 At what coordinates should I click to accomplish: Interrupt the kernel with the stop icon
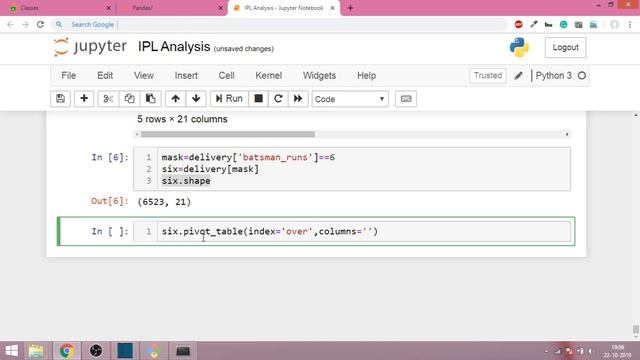coord(258,99)
